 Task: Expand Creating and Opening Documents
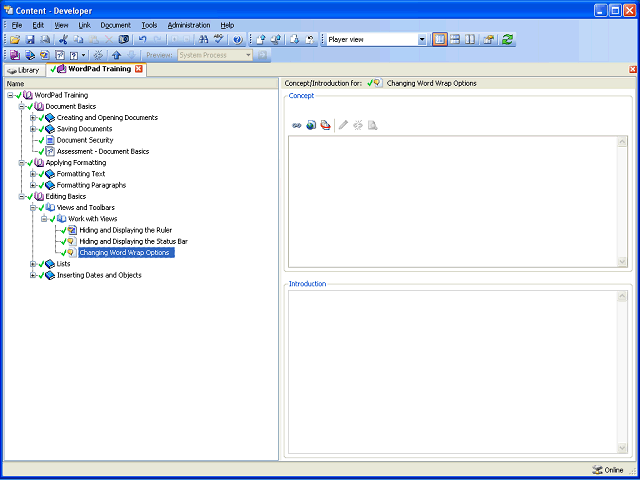(x=33, y=118)
